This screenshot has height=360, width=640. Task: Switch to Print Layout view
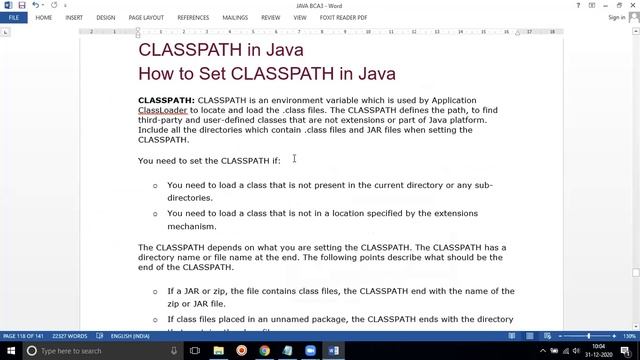click(x=529, y=336)
